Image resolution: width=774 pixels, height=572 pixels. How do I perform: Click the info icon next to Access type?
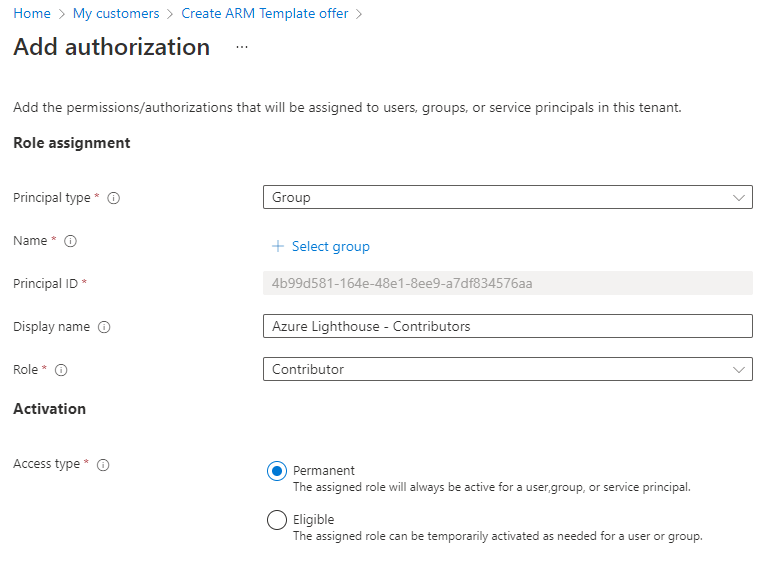tap(103, 465)
